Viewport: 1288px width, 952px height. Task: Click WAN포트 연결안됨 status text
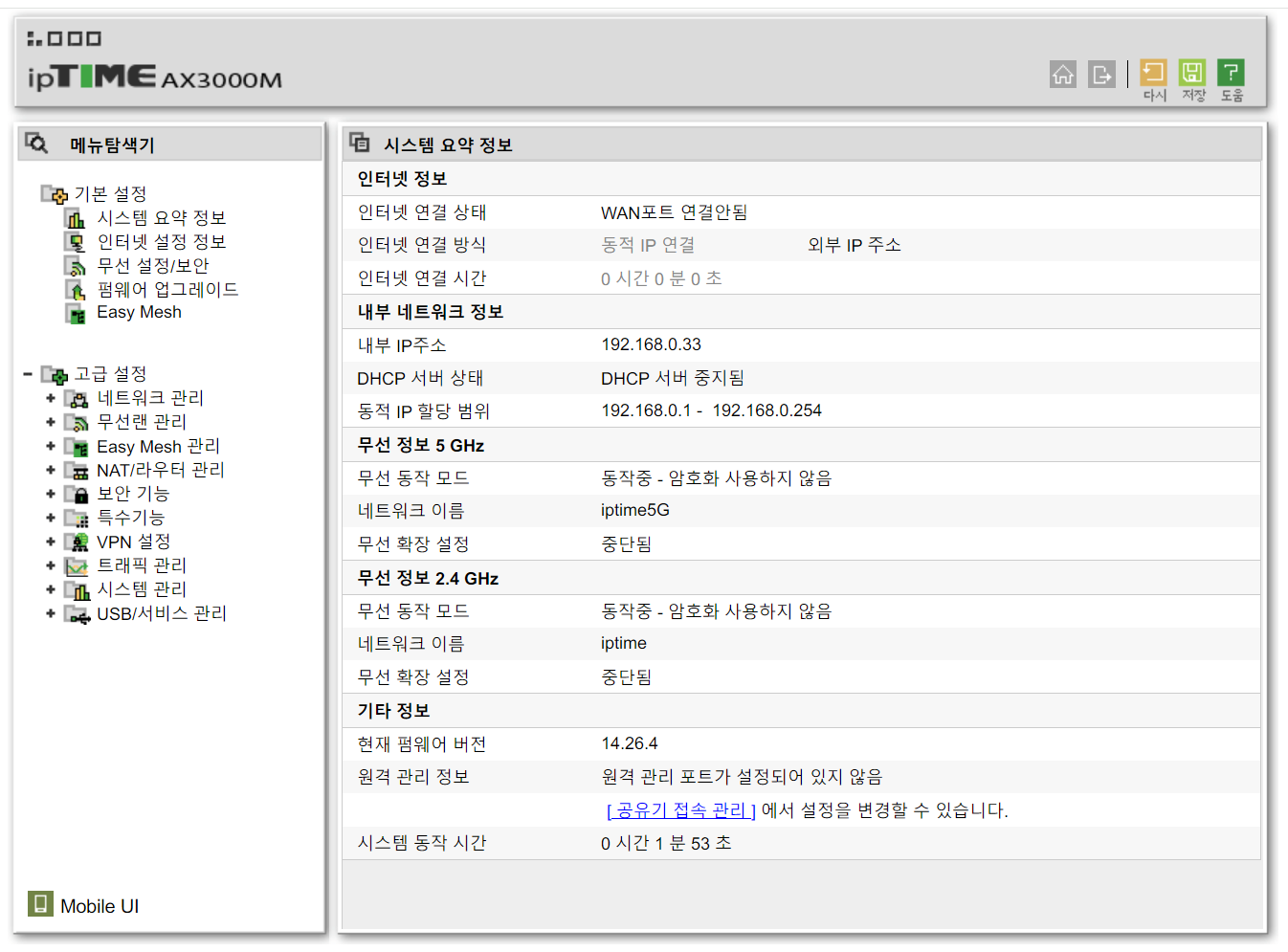tap(674, 212)
